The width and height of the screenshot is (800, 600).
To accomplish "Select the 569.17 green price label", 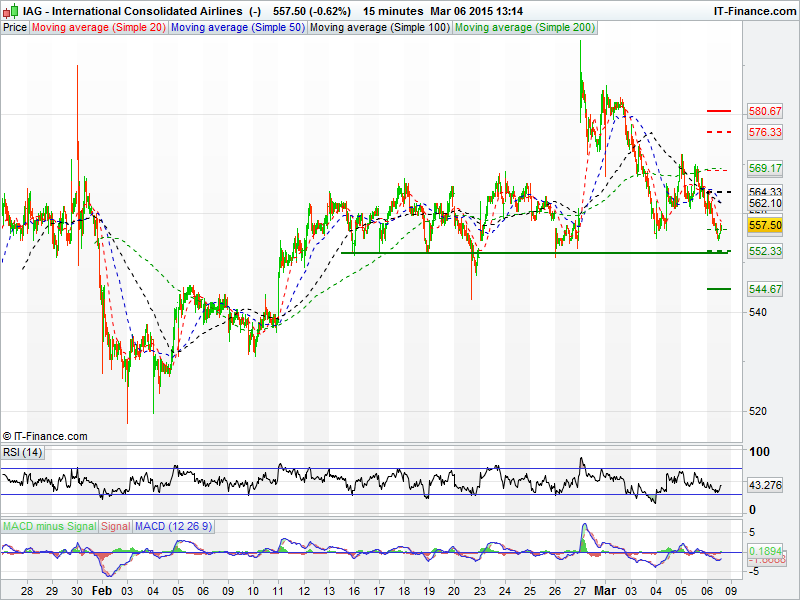I will (x=765, y=168).
